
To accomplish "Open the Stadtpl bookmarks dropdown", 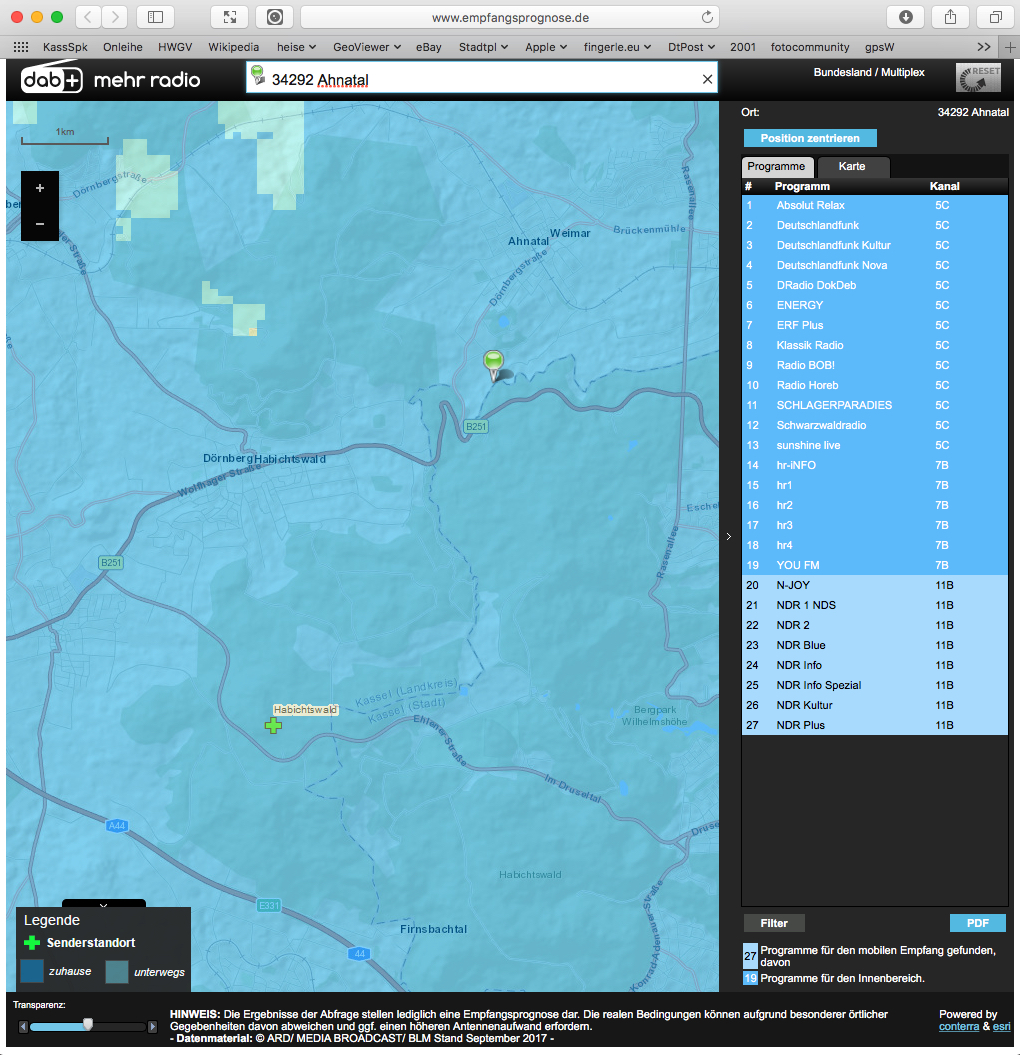I will point(483,47).
